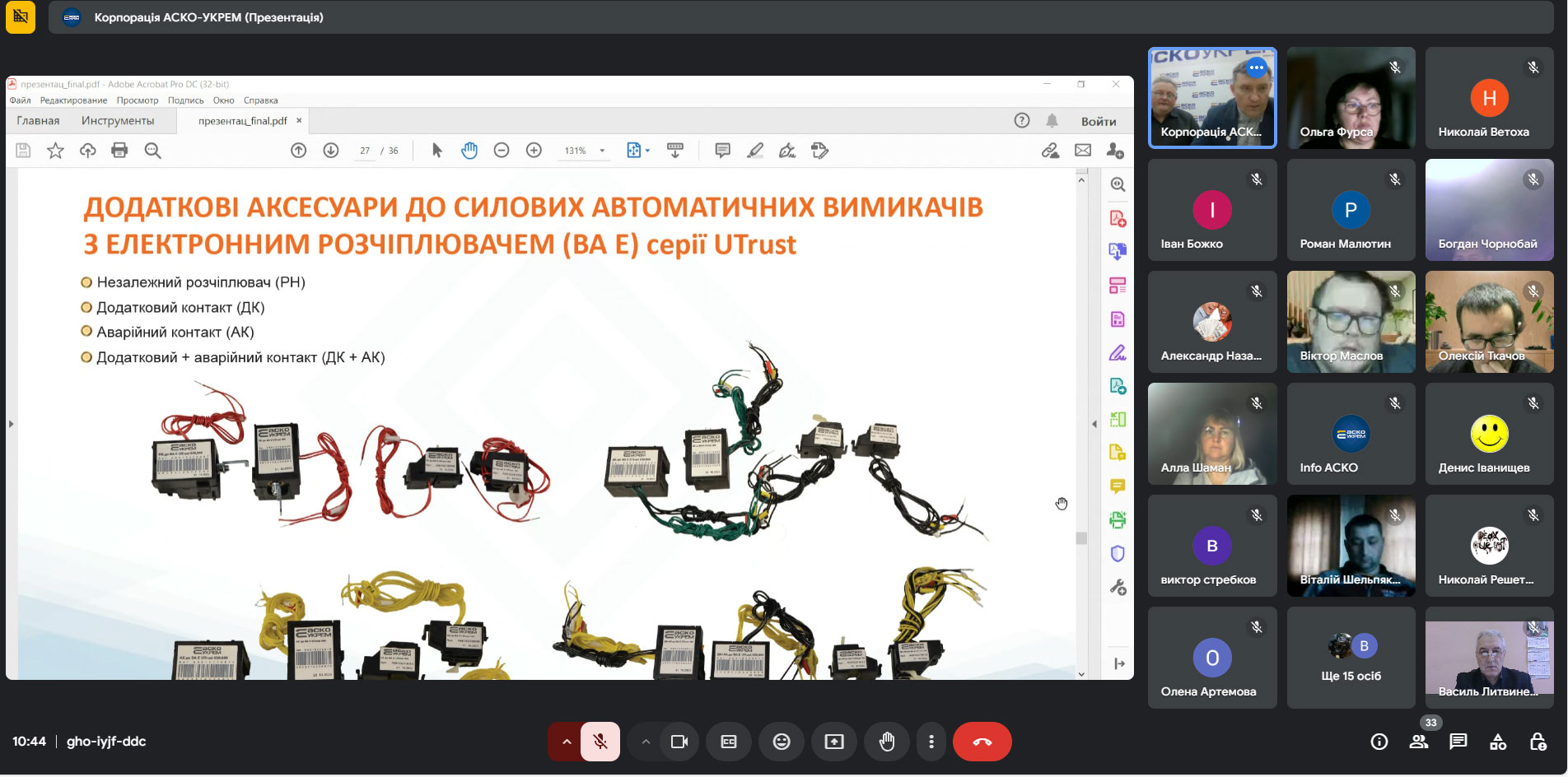Print the PDF using the printer icon
This screenshot has width=1568, height=777.
point(119,151)
